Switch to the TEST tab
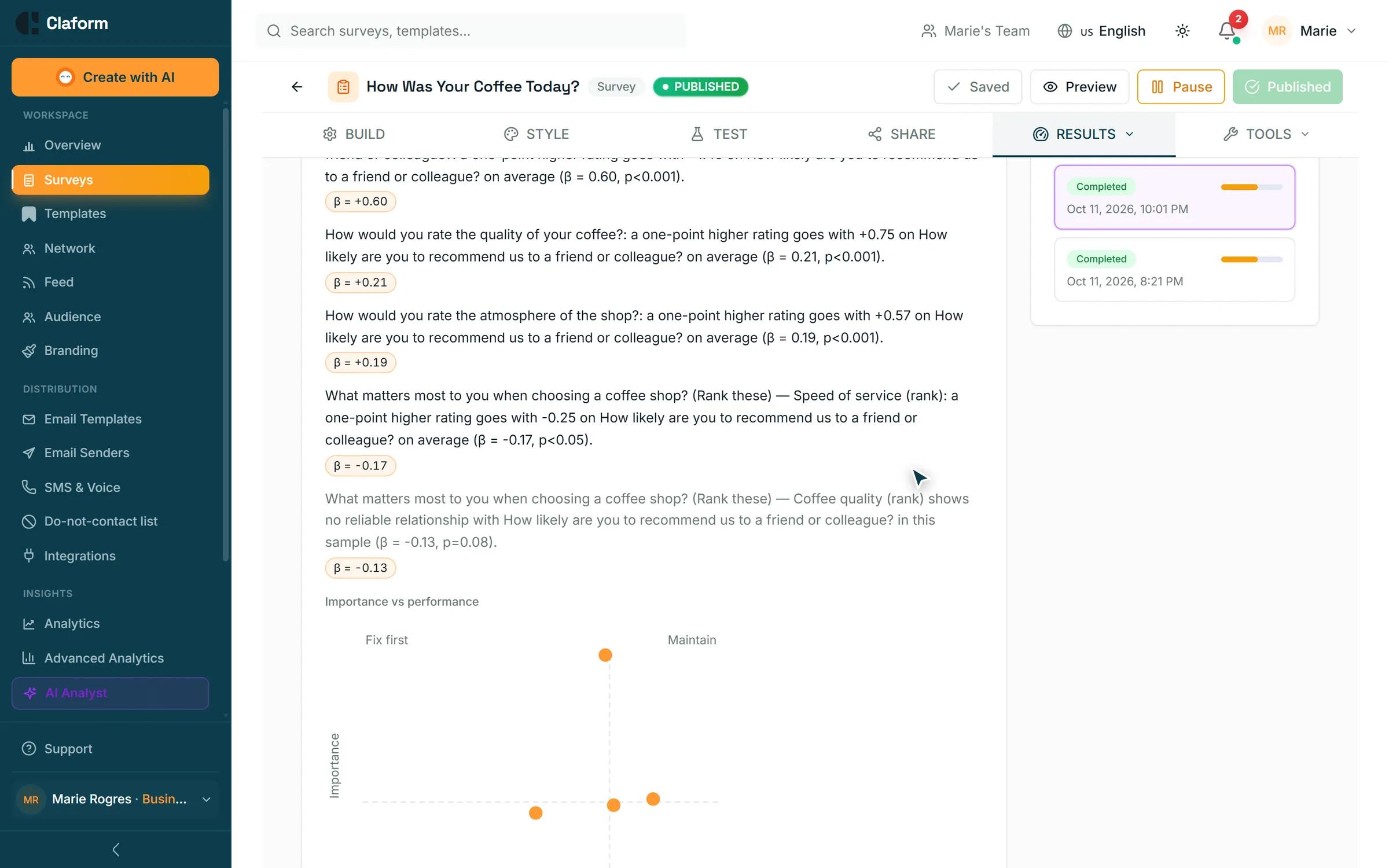 [x=719, y=134]
